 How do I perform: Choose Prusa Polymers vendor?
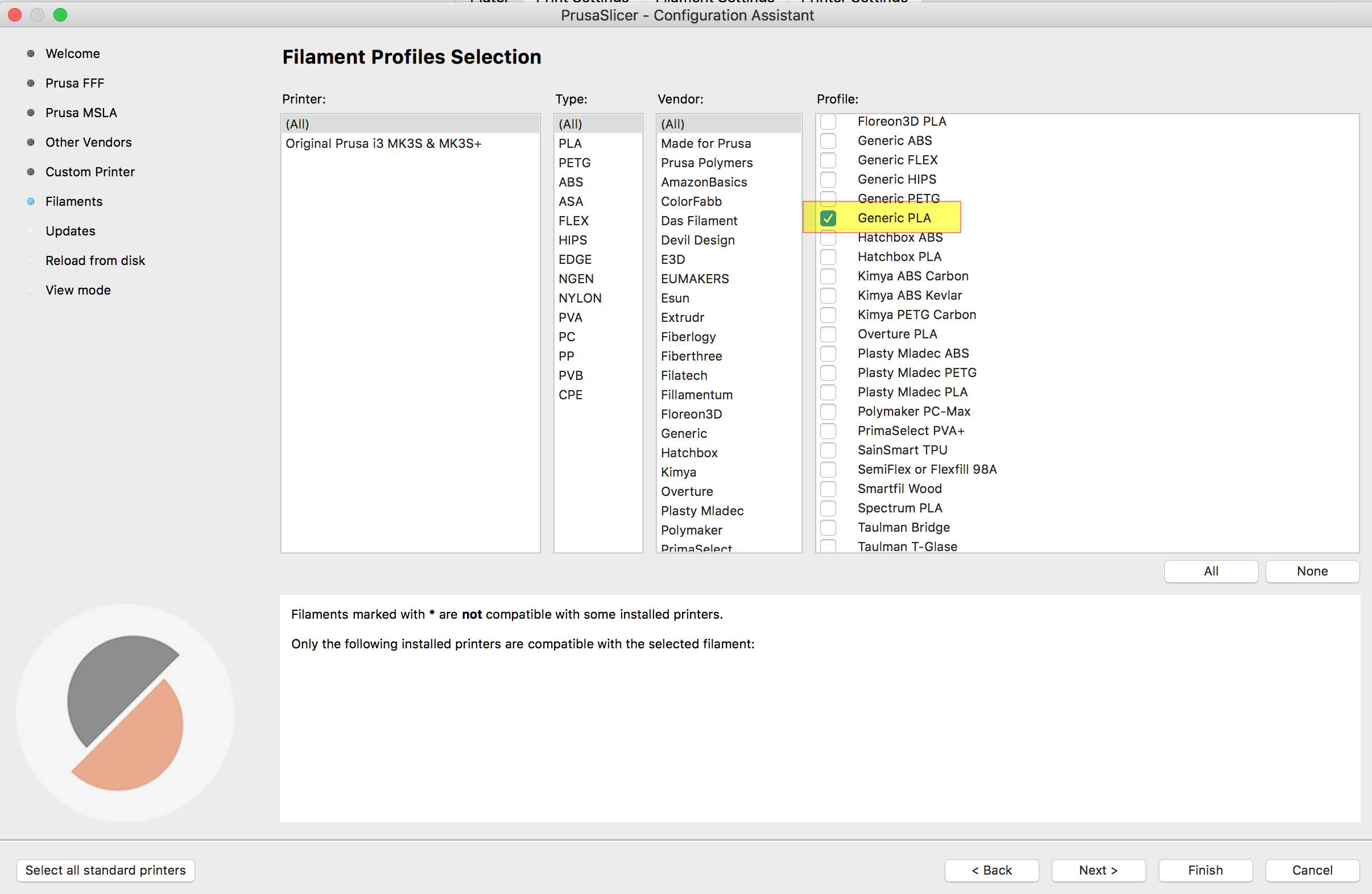pos(706,163)
